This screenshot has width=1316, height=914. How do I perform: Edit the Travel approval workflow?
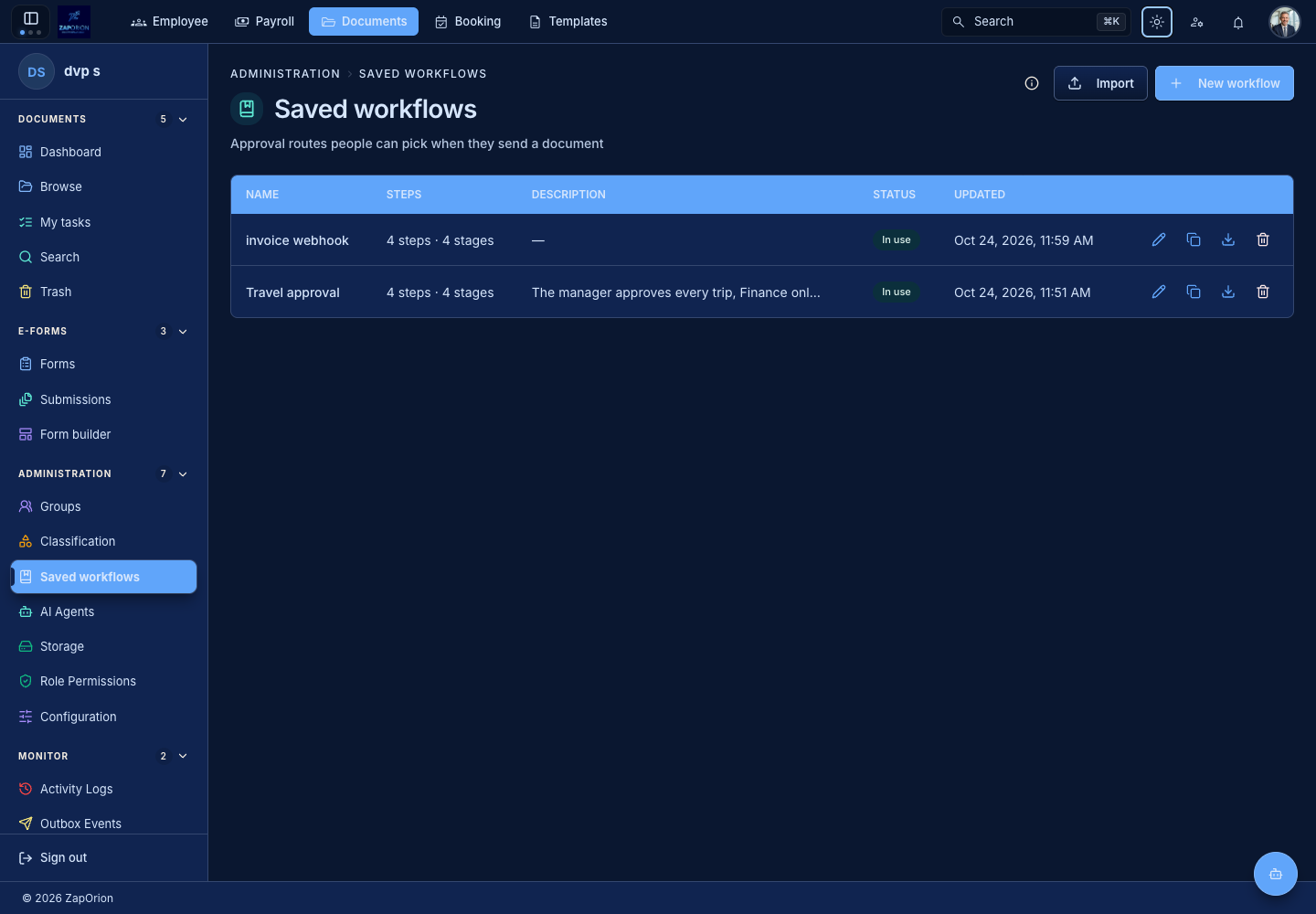[1159, 292]
